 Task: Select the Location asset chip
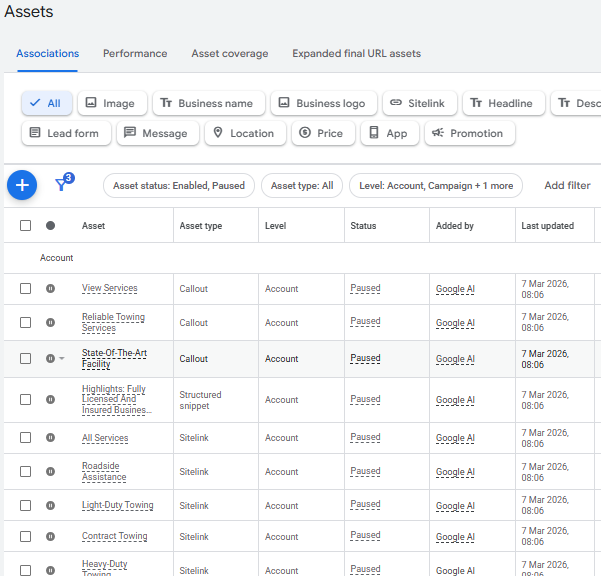click(x=244, y=133)
